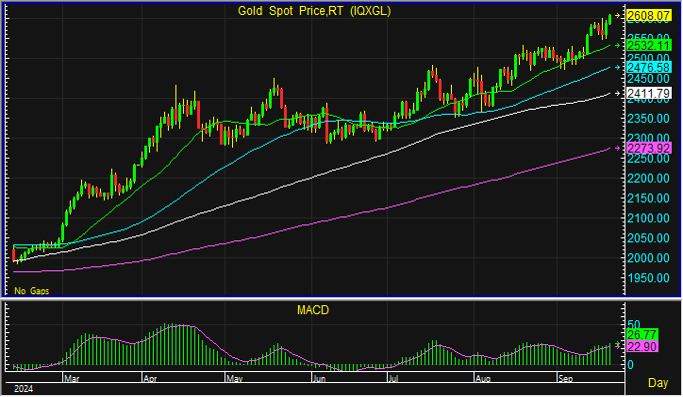Click the Sep label on time axis
This screenshot has width=683, height=397.
[x=566, y=378]
